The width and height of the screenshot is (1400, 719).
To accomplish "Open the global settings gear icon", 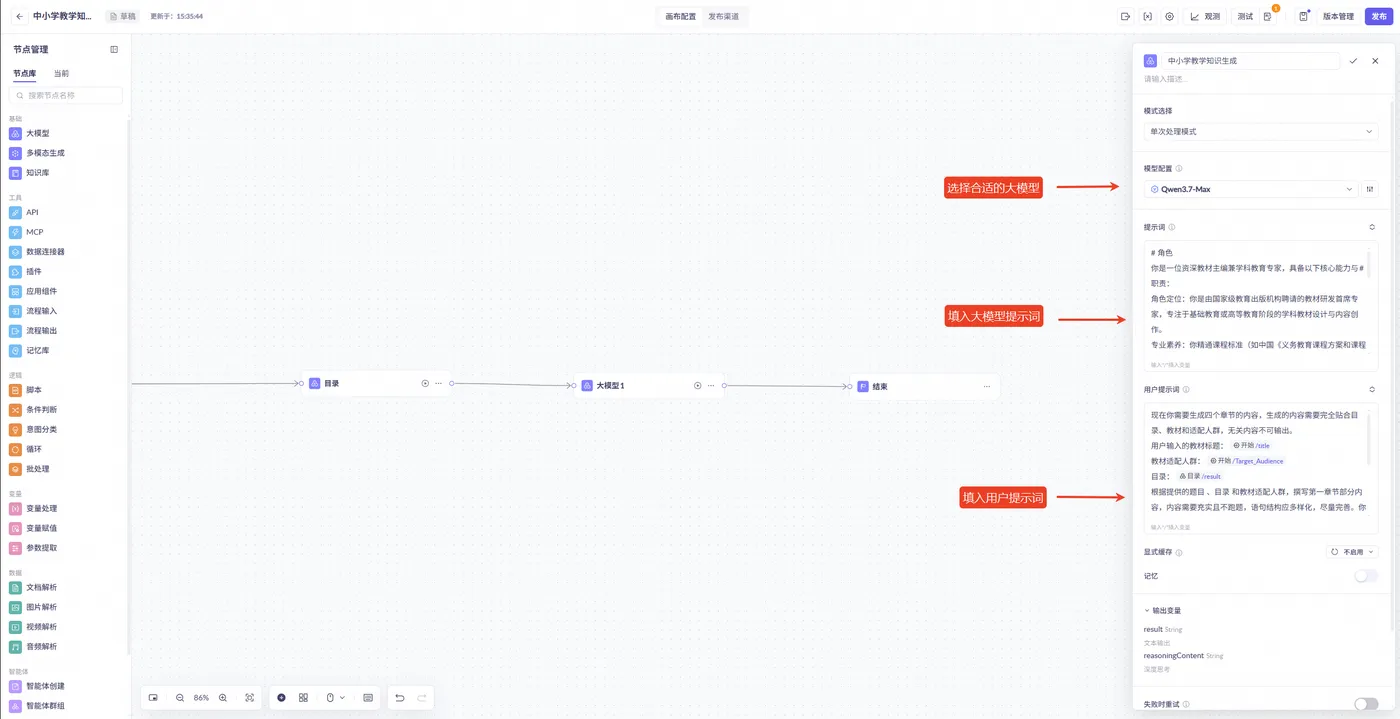I will coord(1169,16).
